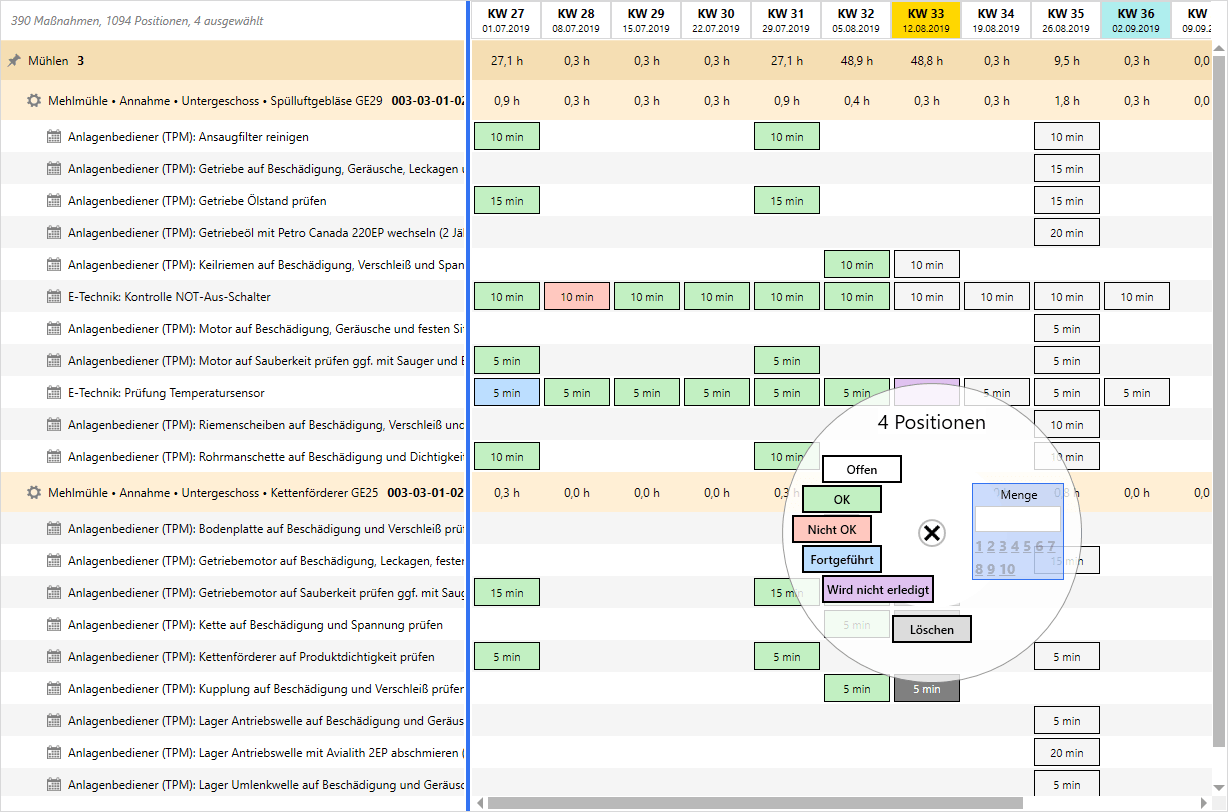
Task: Set status to Fortgeführt
Action: pos(842,559)
